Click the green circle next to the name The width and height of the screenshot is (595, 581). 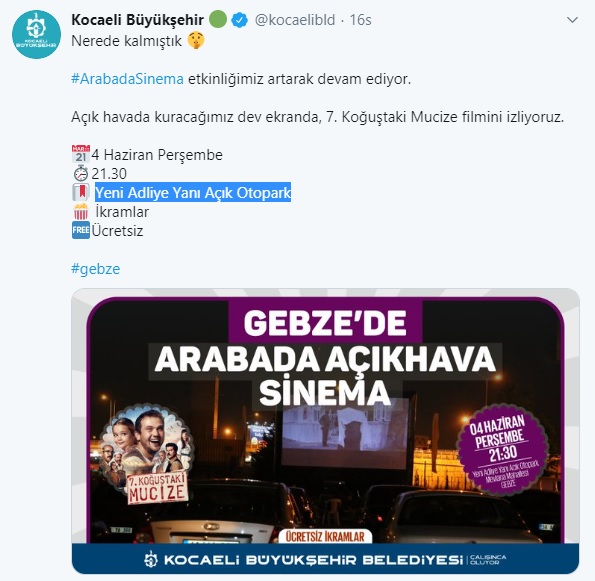pyautogui.click(x=218, y=19)
